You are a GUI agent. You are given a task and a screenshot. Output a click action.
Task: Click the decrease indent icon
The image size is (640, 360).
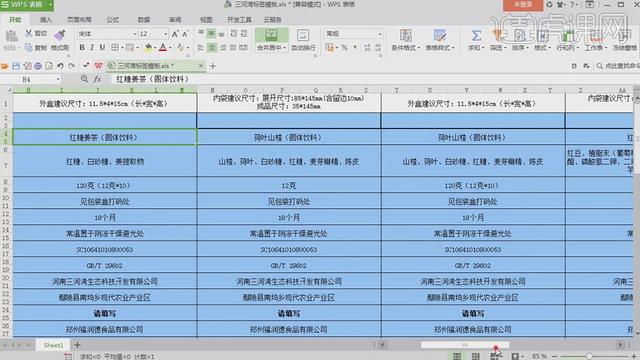[233, 34]
